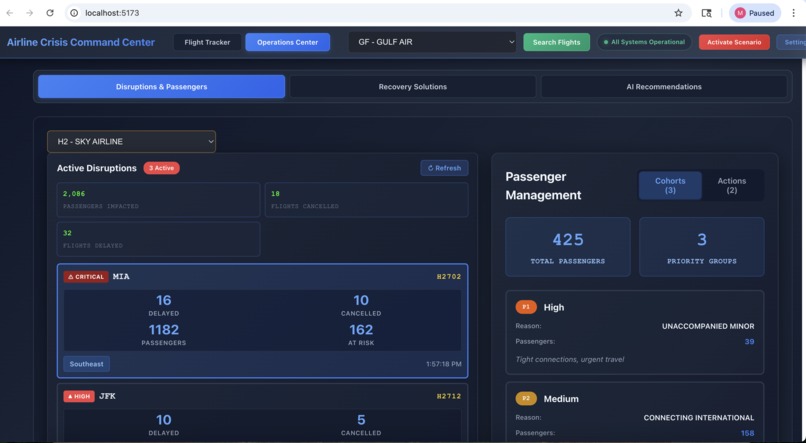The width and height of the screenshot is (806, 443).
Task: Click the CONNECTING INTERNATIONAL reason
Action: coord(699,417)
